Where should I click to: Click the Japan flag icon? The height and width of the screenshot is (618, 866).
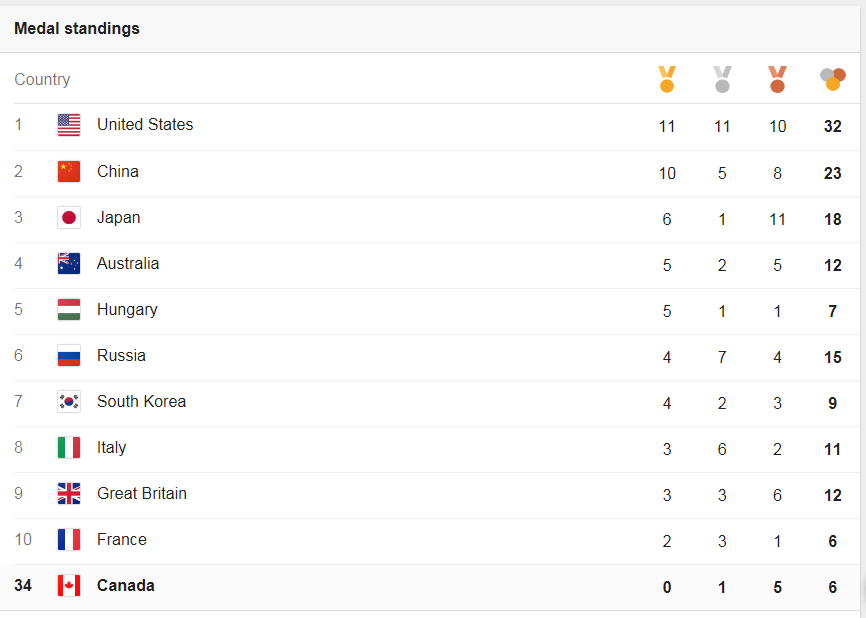(x=69, y=218)
